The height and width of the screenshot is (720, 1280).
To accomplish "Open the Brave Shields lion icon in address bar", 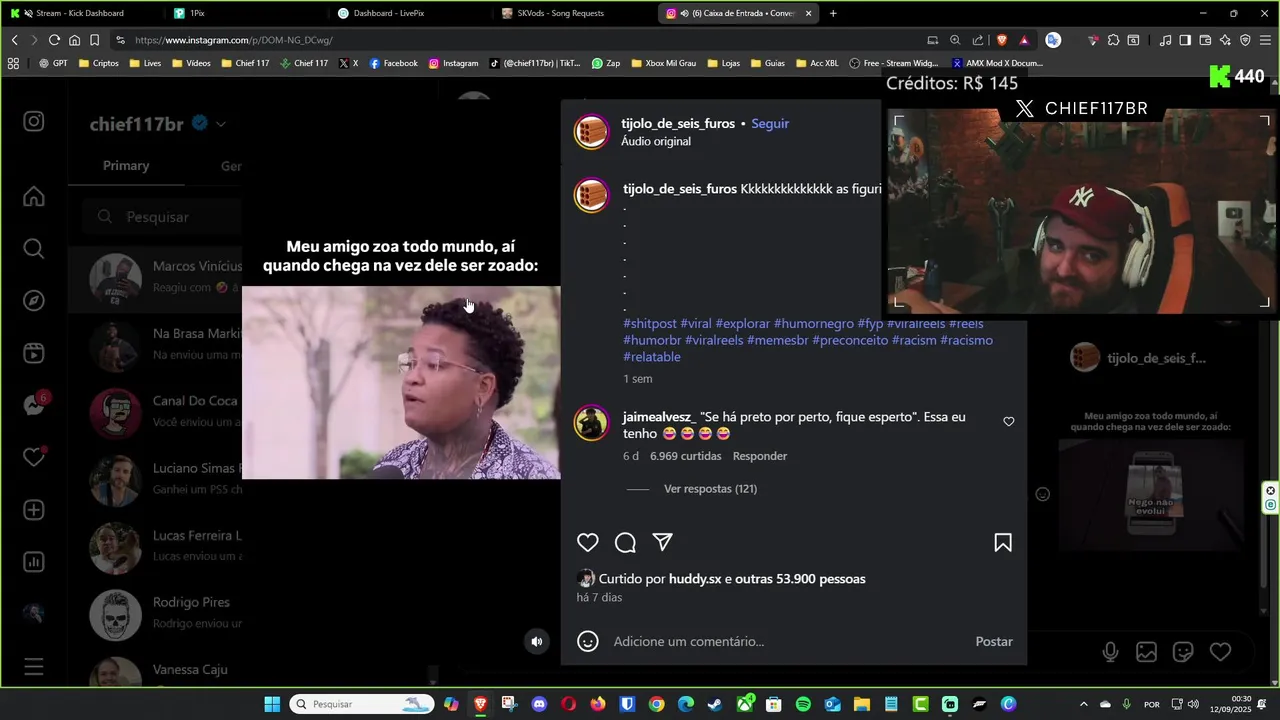I will (x=1001, y=40).
